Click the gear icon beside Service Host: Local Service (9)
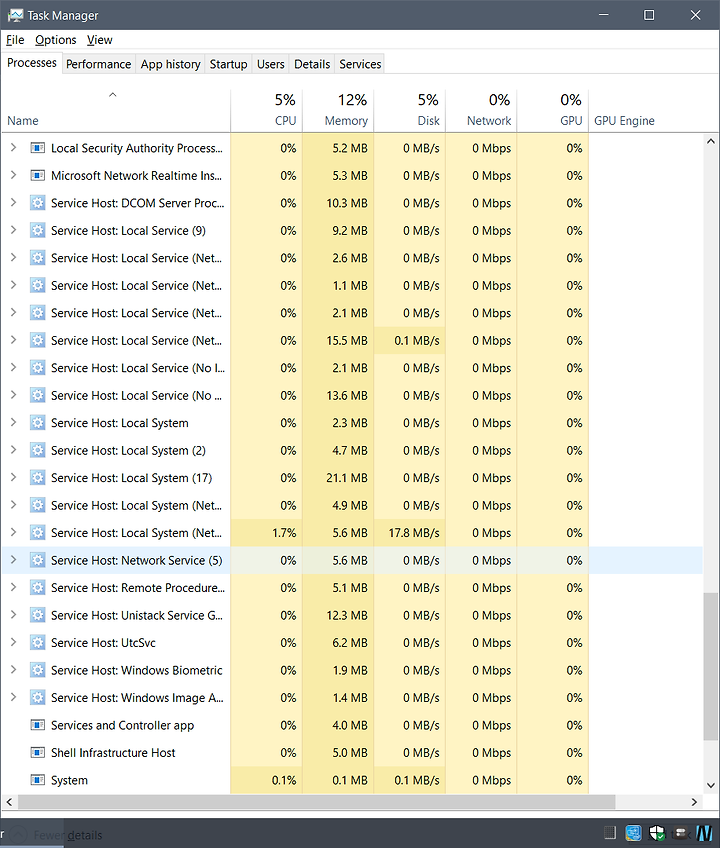The image size is (720, 848). (x=37, y=230)
